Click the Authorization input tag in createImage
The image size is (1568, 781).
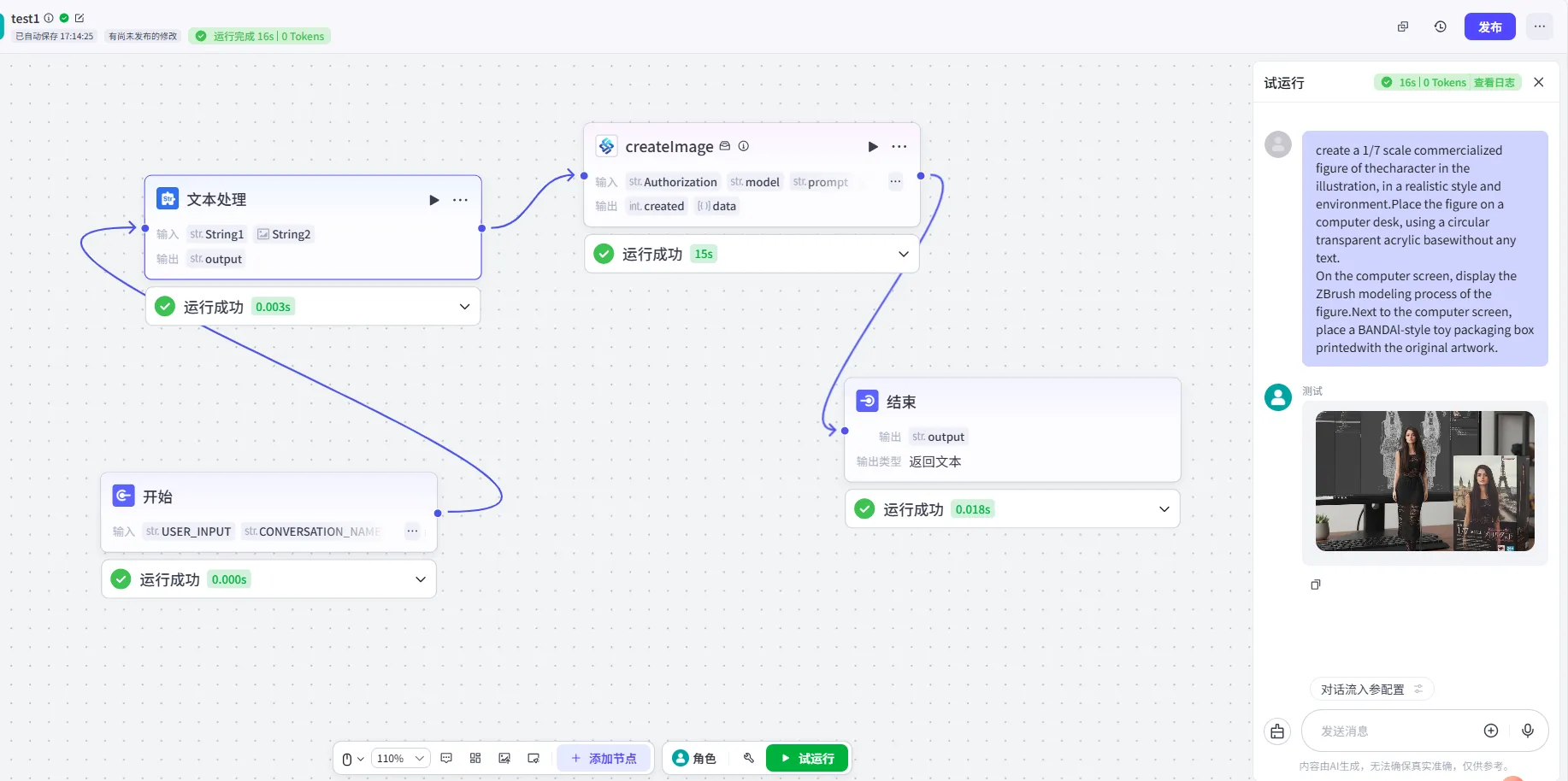click(x=673, y=182)
